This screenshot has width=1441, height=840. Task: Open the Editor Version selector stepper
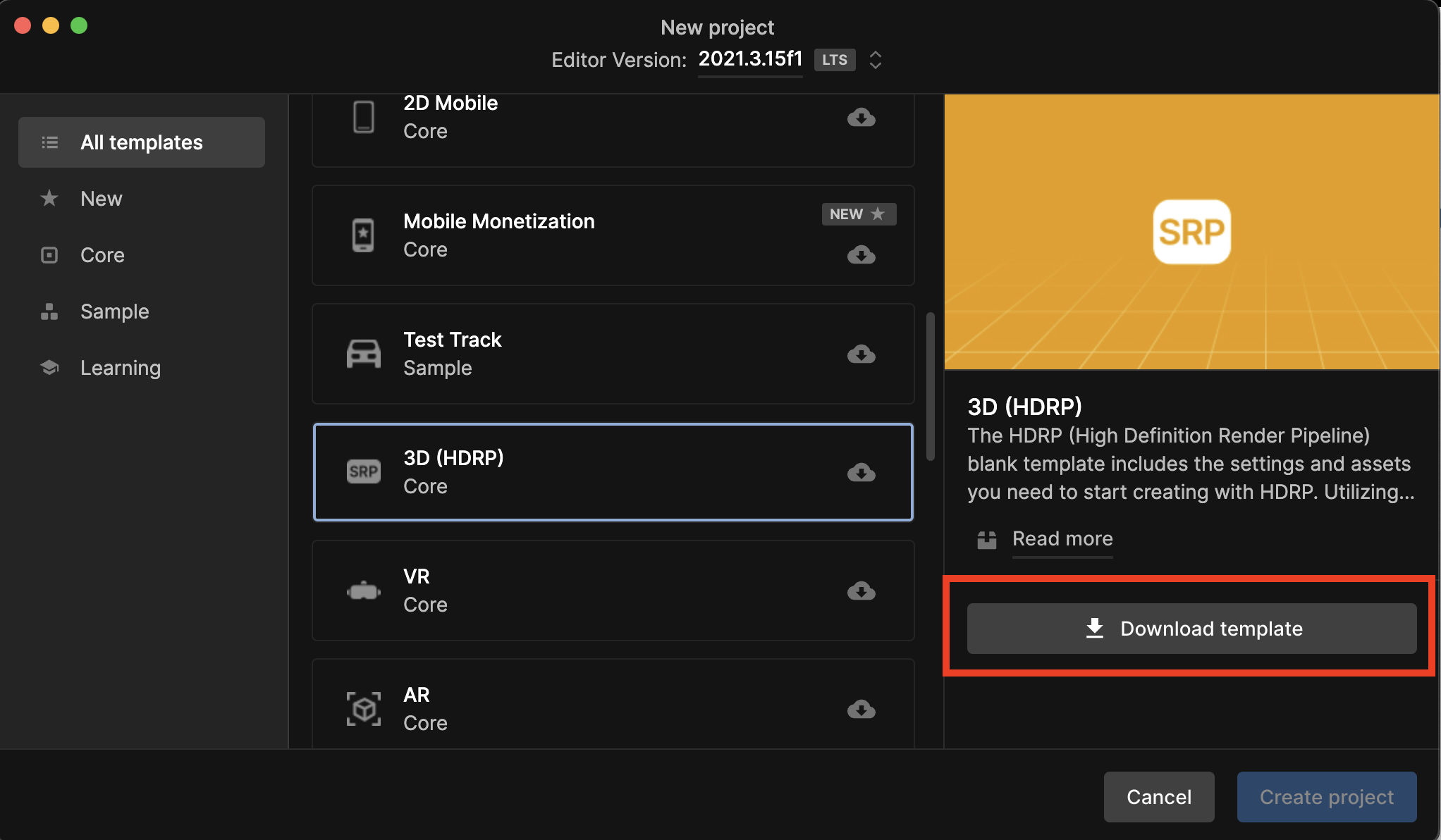[x=875, y=60]
